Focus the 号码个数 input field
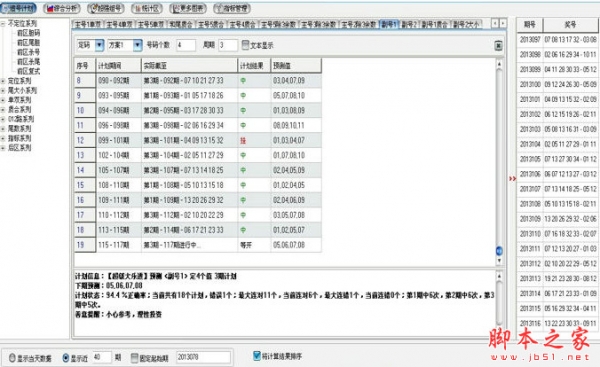 (186, 45)
